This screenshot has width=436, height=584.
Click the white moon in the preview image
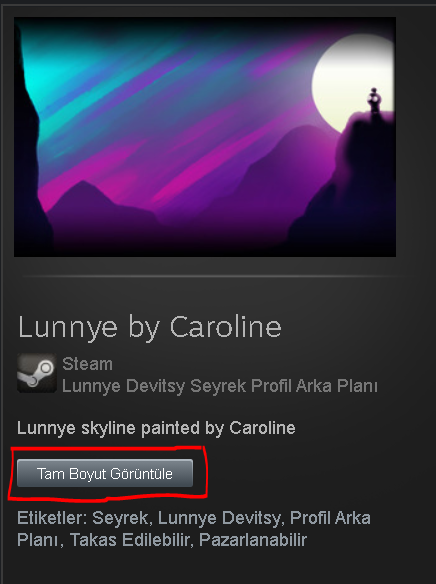coord(350,82)
